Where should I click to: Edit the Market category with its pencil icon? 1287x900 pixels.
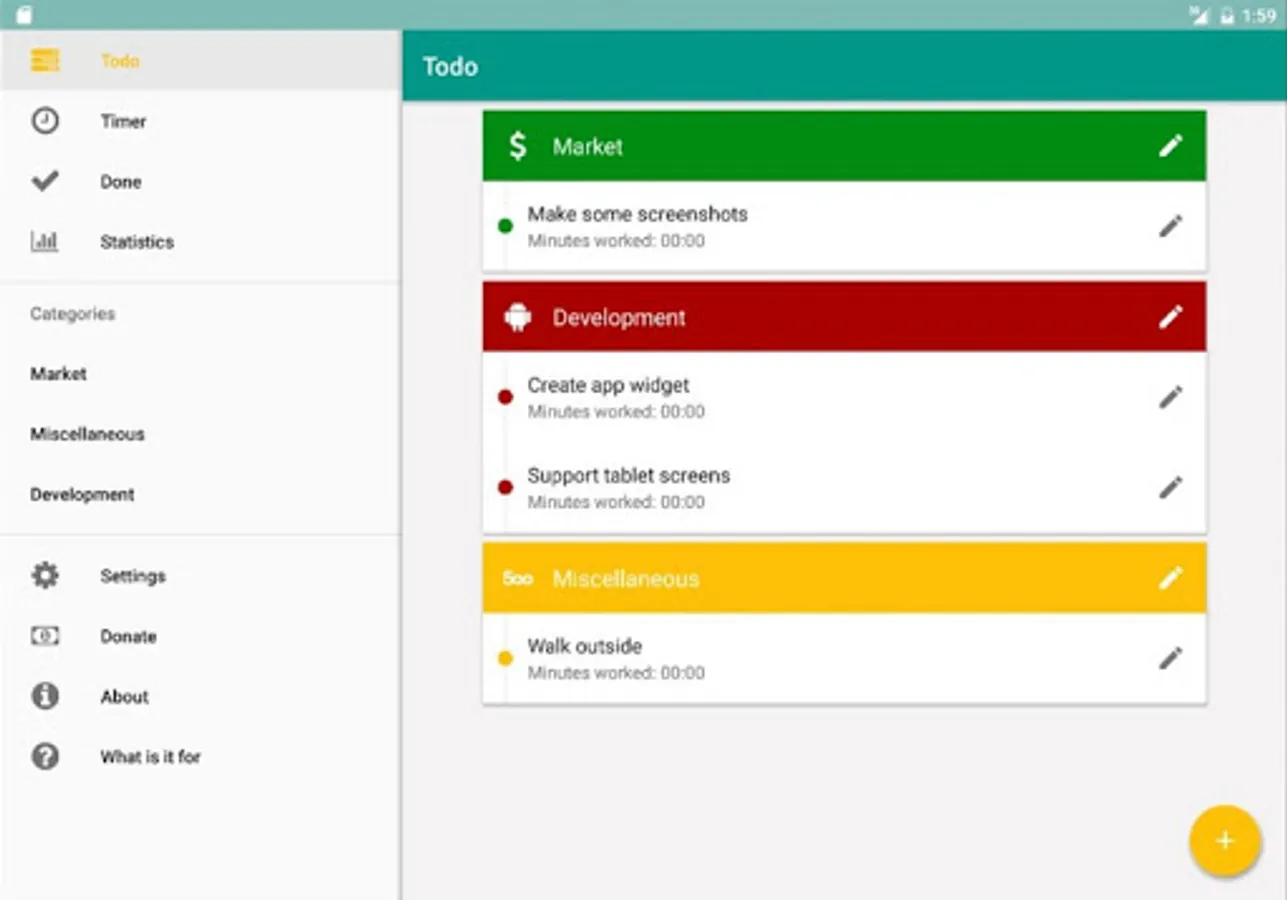click(x=1170, y=146)
